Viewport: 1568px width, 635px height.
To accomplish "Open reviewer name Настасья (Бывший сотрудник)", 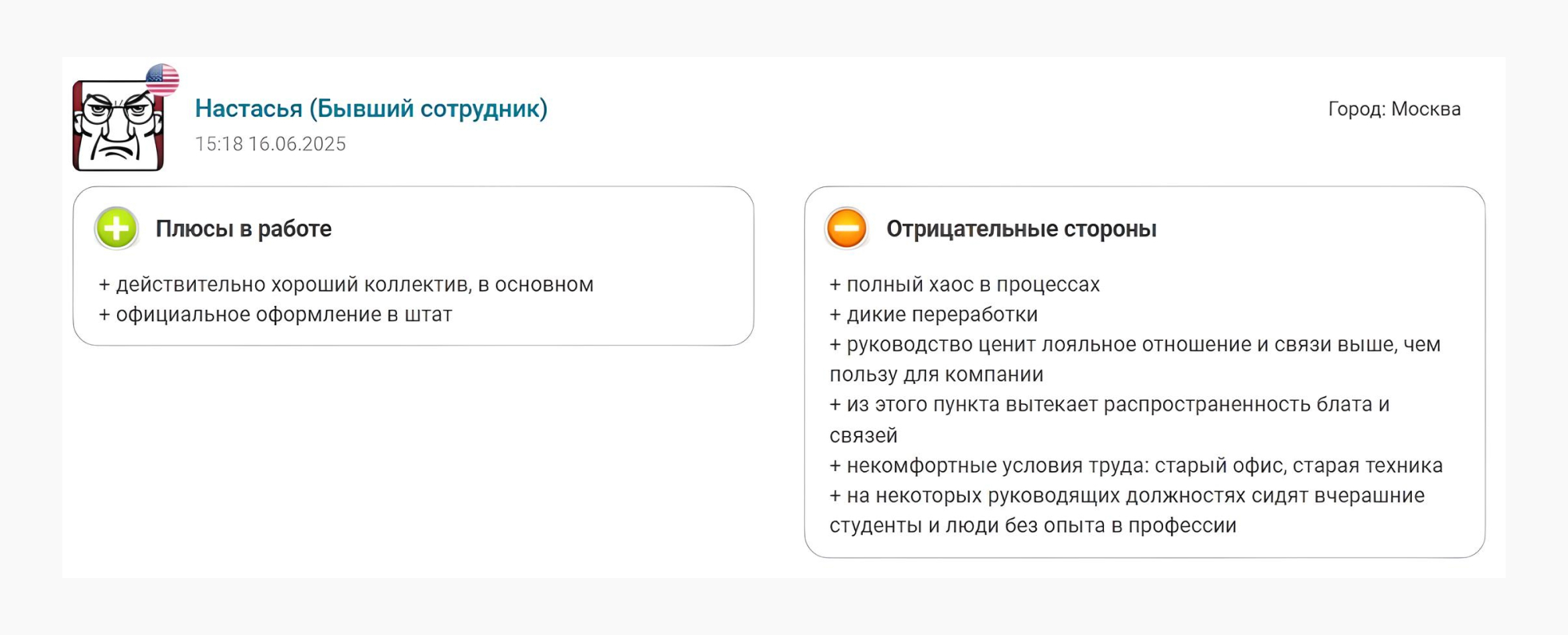I will (371, 108).
